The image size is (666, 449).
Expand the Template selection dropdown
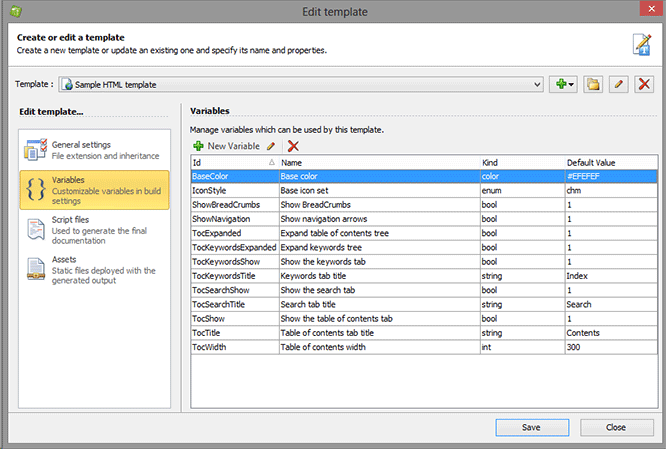[x=538, y=84]
